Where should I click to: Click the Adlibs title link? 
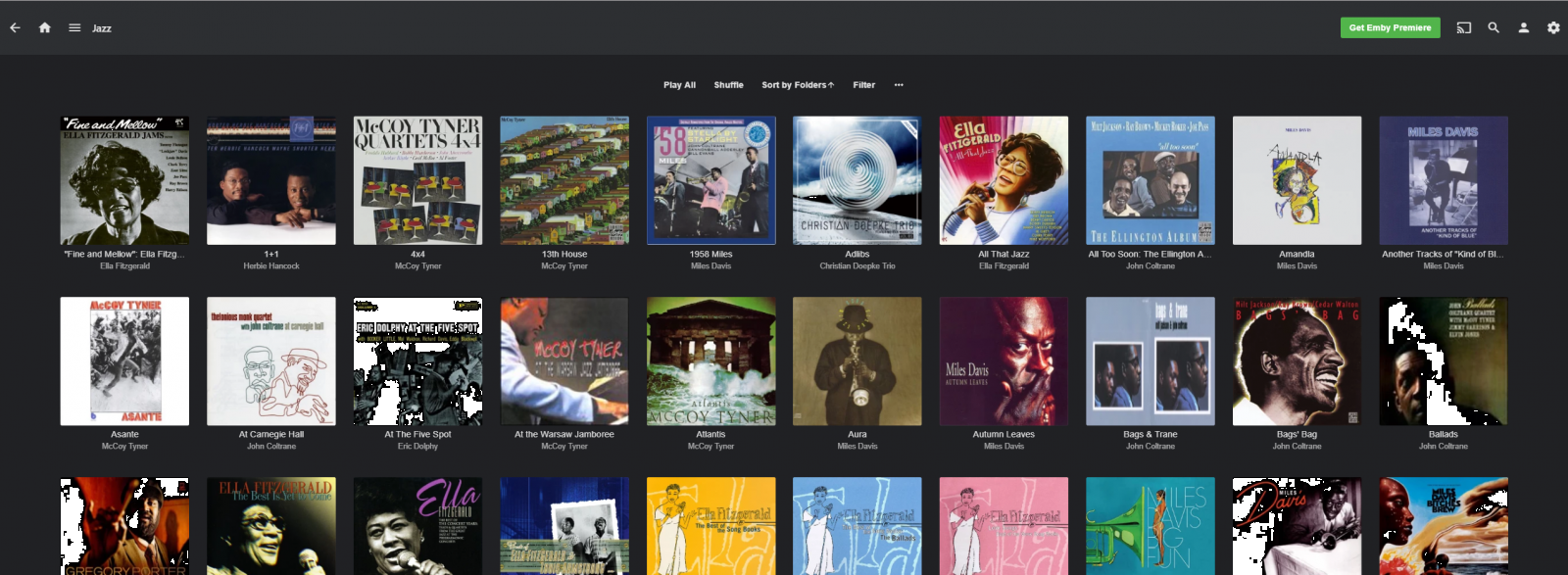[x=857, y=254]
